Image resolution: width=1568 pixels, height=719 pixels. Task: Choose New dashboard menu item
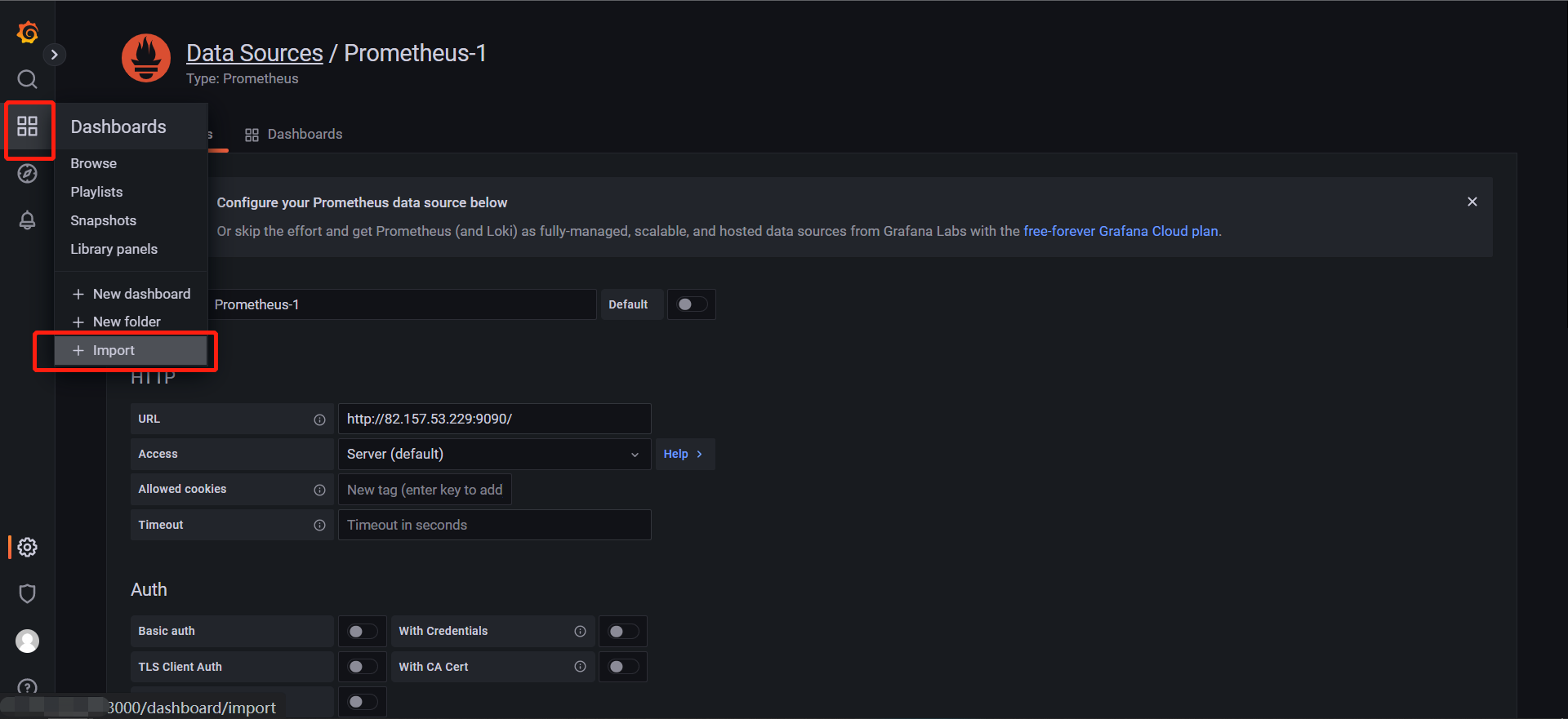pos(131,294)
